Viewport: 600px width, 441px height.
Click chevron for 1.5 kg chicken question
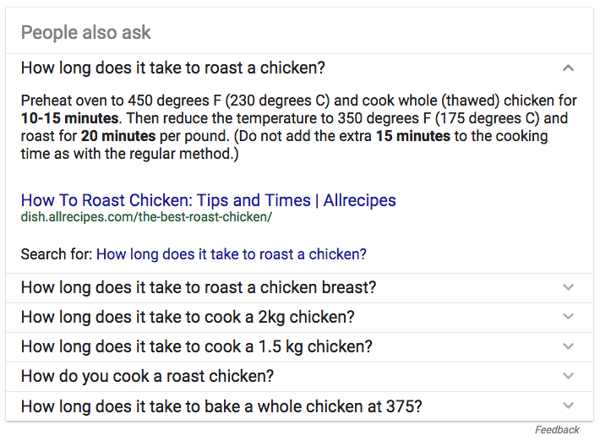(568, 347)
